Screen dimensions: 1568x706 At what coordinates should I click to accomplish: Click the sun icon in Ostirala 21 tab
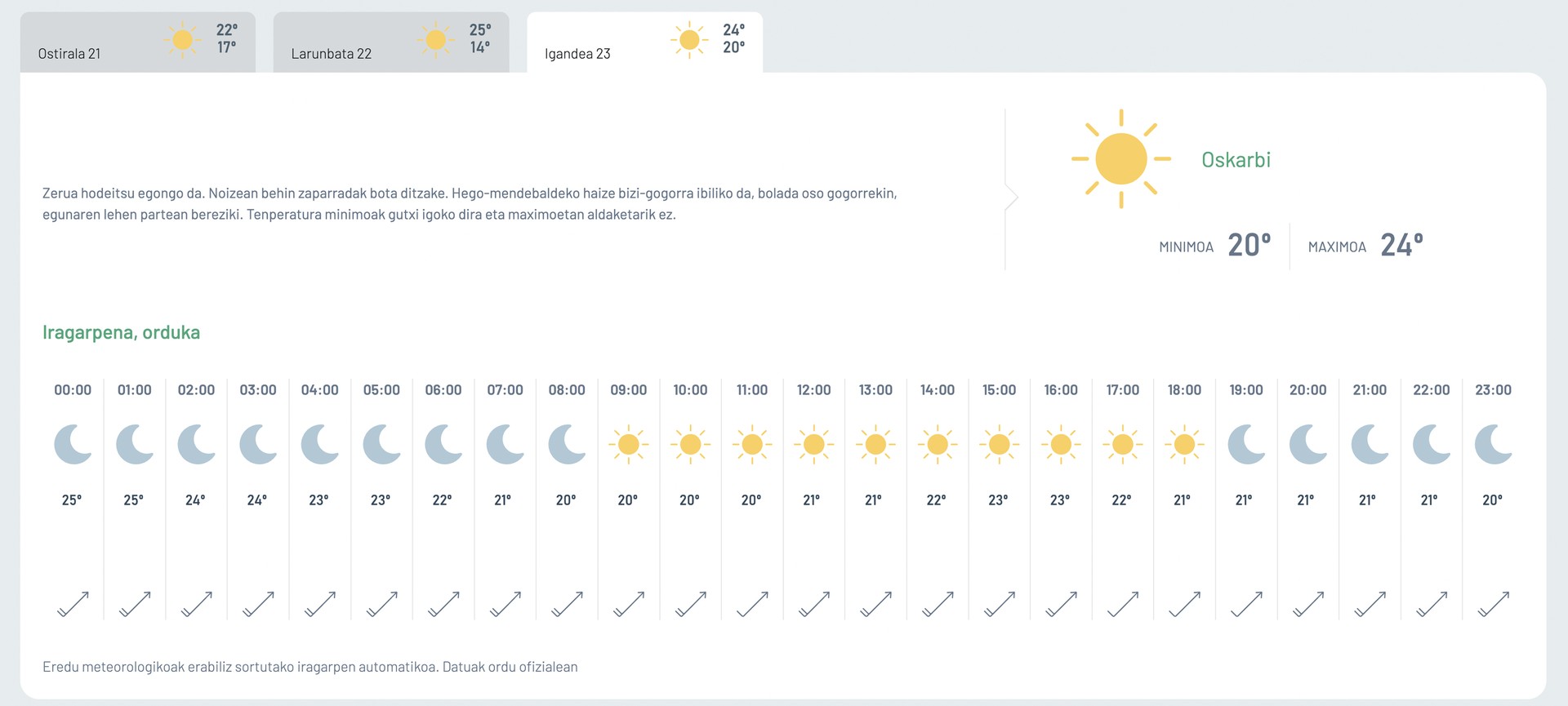(182, 39)
